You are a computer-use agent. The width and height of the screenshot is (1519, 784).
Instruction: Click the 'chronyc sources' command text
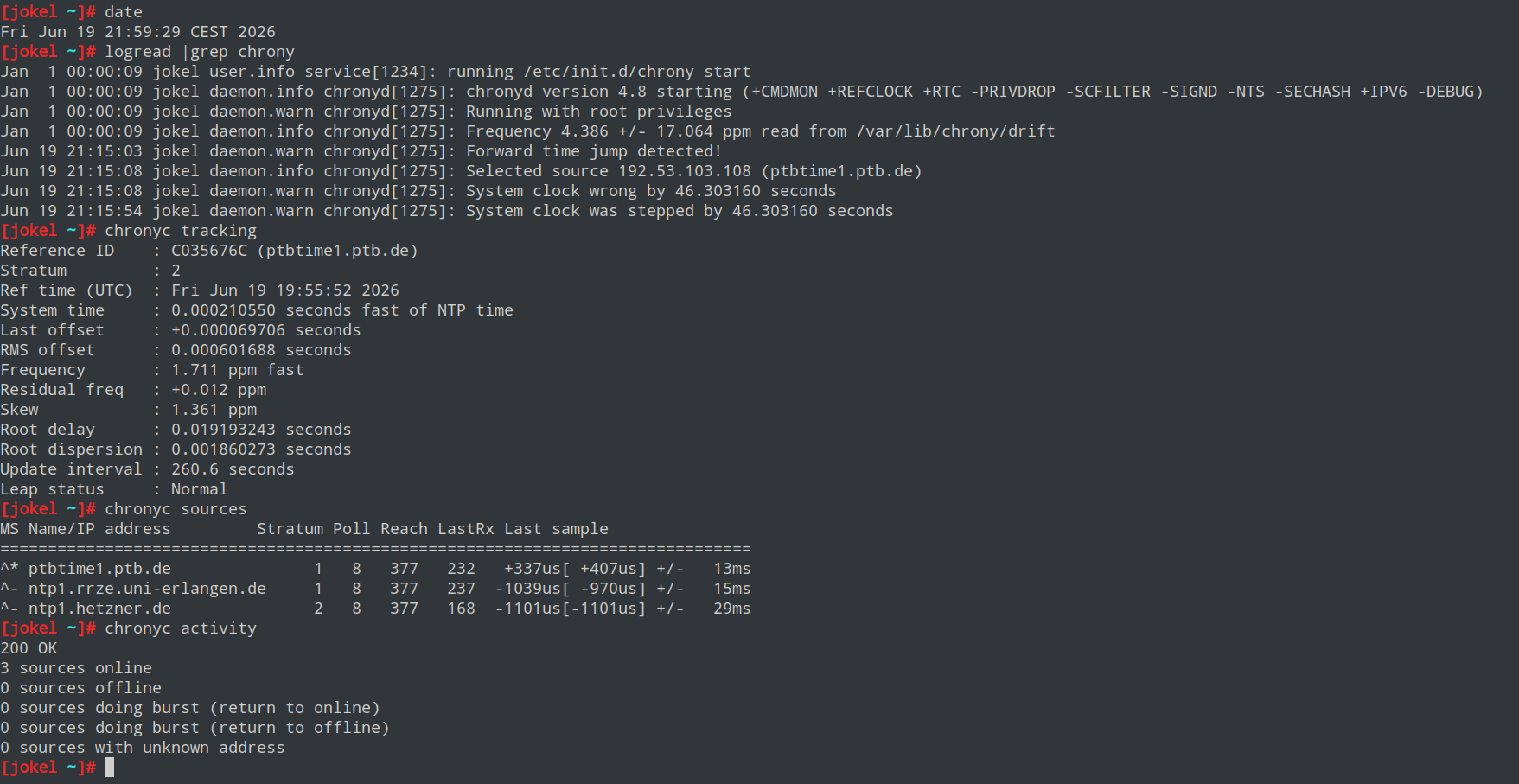(176, 509)
